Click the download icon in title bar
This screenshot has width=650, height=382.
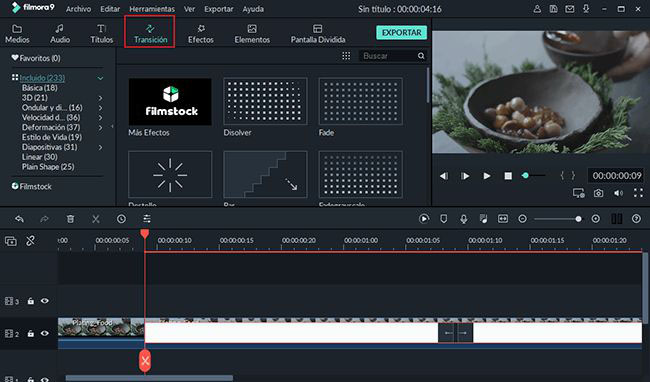pos(586,9)
